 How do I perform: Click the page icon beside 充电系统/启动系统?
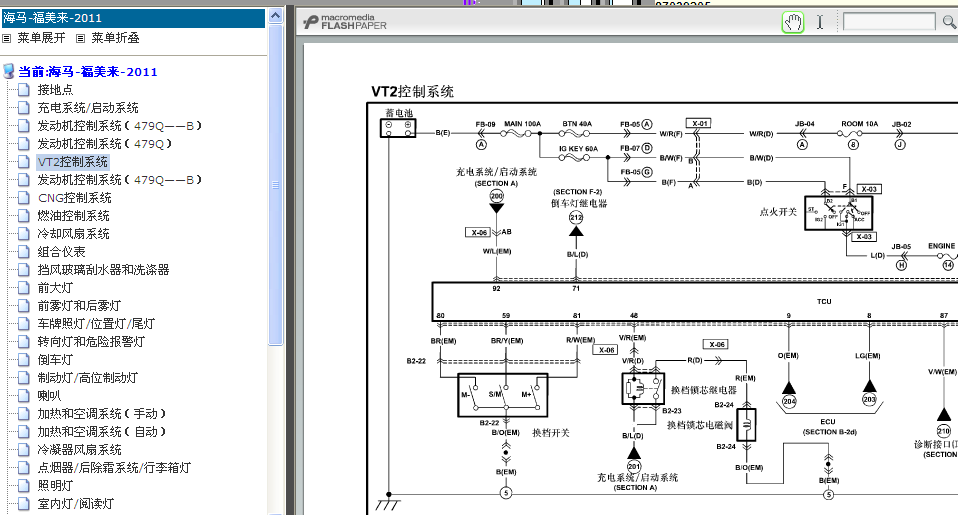(x=24, y=108)
